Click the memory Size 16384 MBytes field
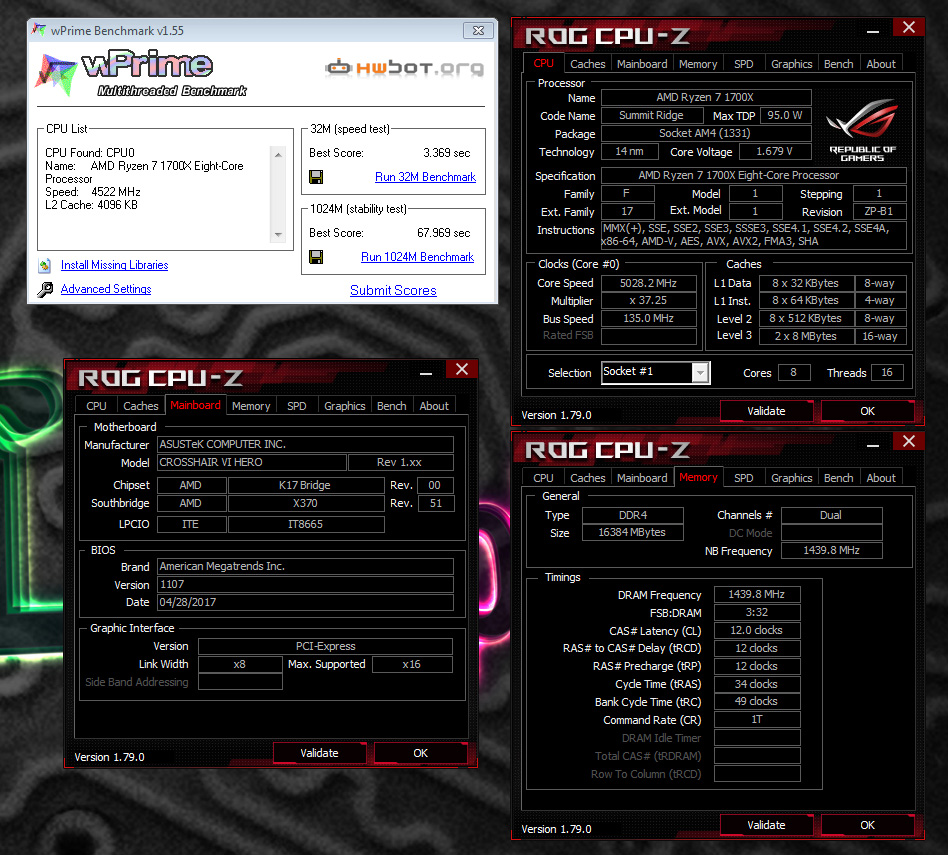Viewport: 948px width, 855px height. (632, 532)
